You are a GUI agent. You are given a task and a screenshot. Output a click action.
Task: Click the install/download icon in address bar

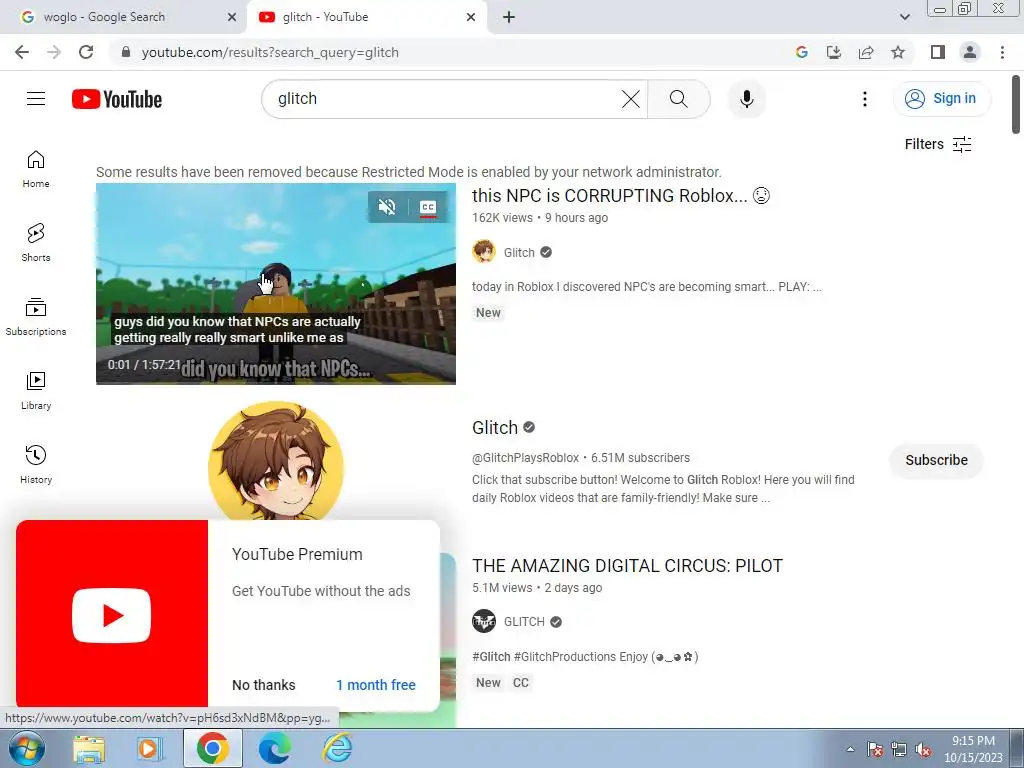click(x=834, y=52)
